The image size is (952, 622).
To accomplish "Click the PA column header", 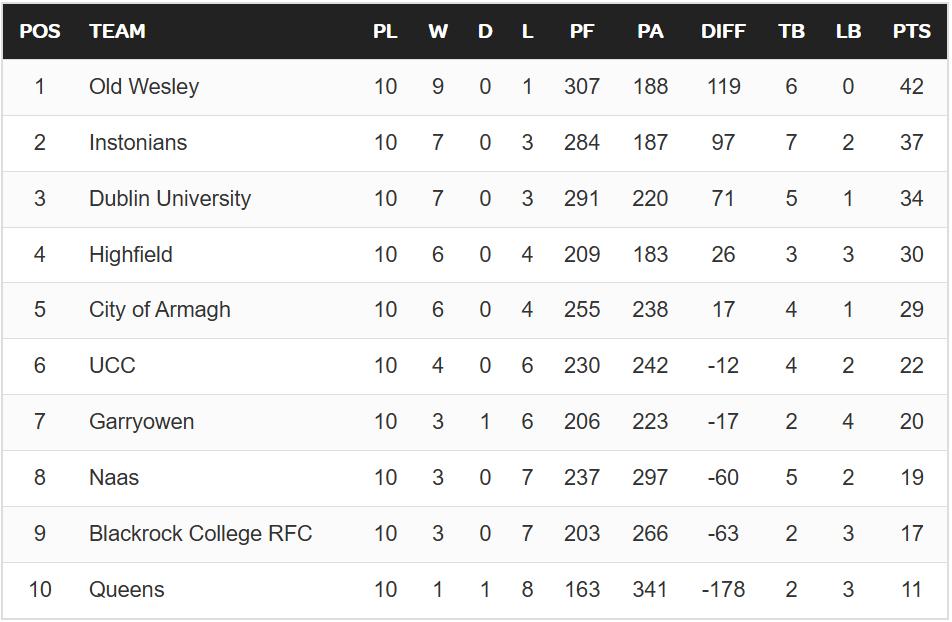I will click(650, 31).
